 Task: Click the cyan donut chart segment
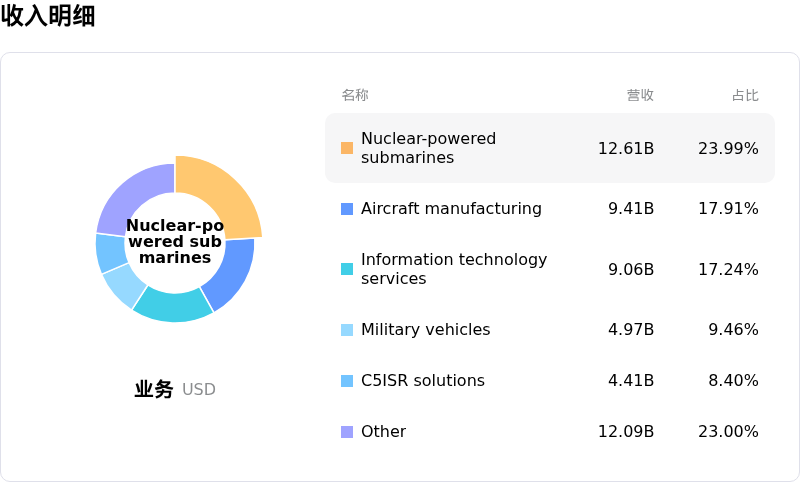172,306
